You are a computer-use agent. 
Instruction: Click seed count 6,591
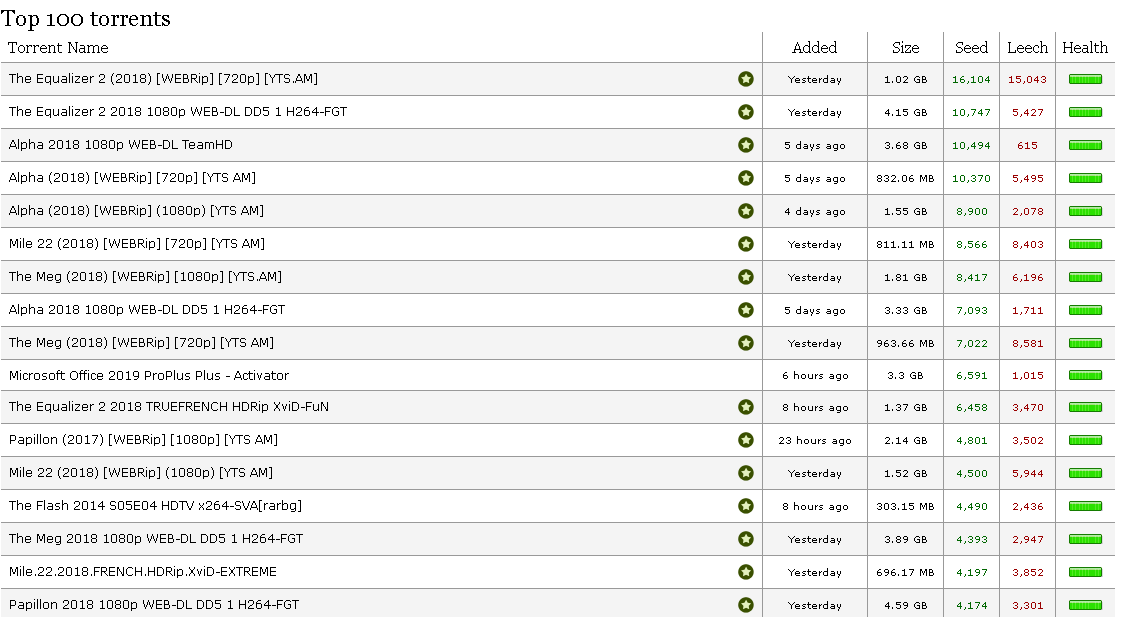click(971, 376)
